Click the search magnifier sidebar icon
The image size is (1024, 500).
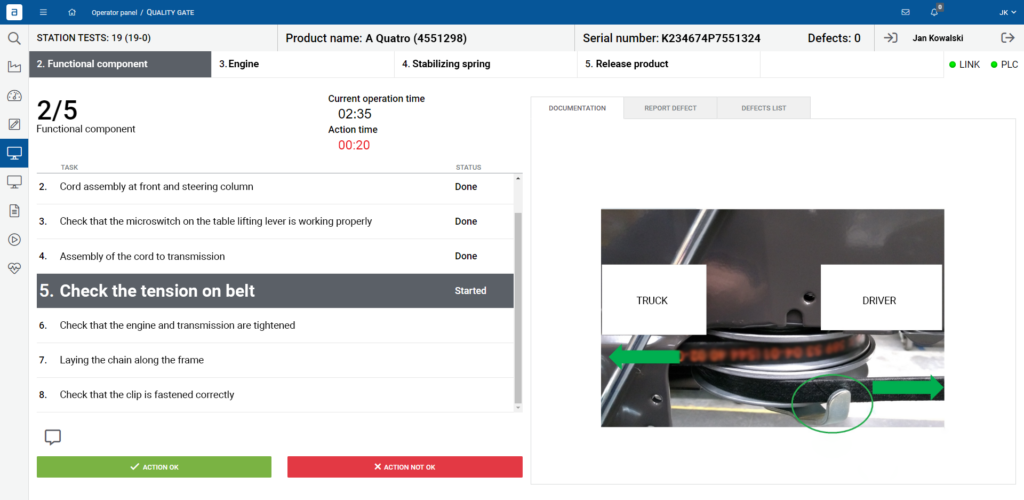point(14,39)
